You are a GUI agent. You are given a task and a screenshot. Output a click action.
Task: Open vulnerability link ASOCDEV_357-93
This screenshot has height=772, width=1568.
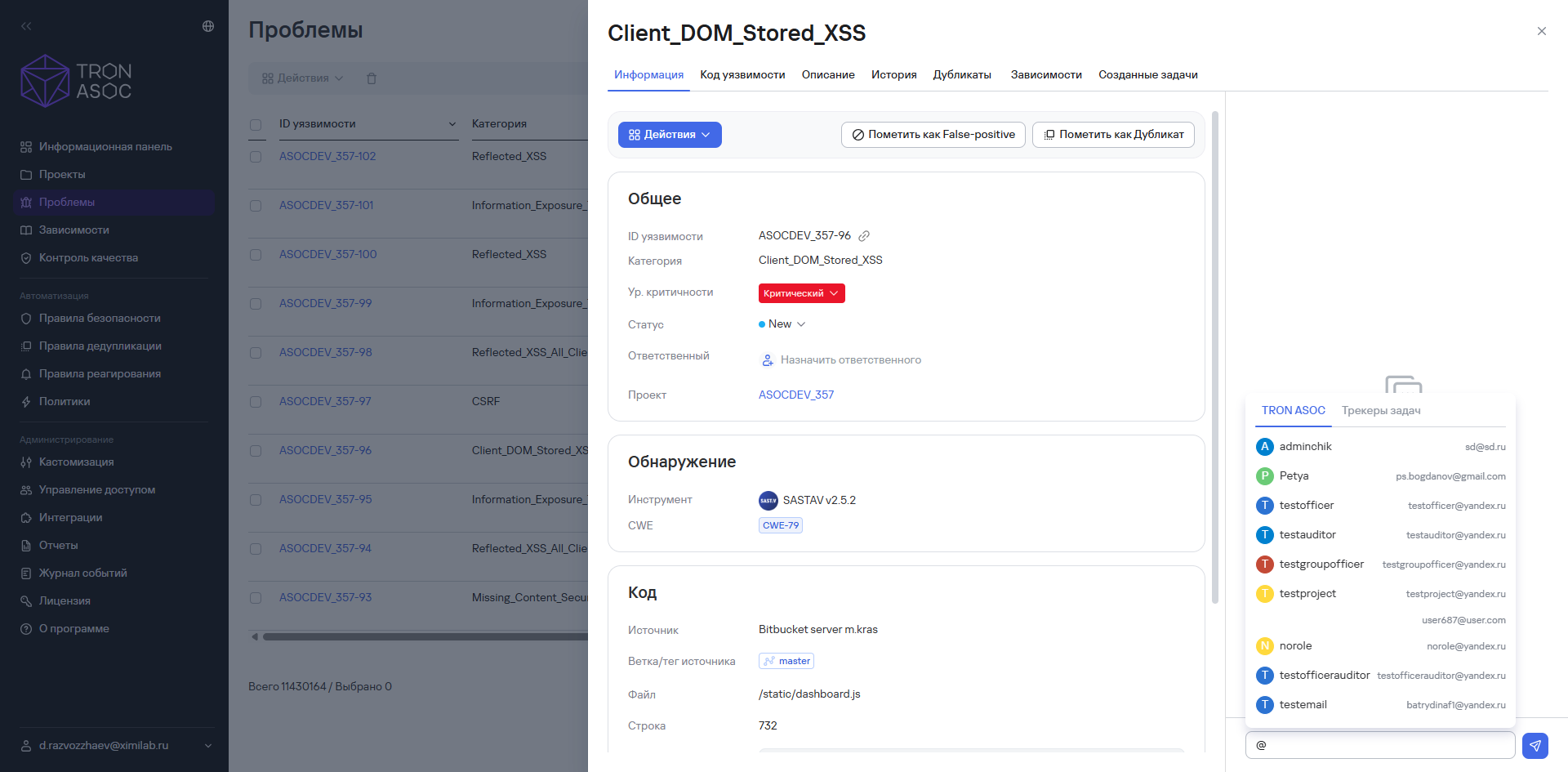(x=325, y=597)
